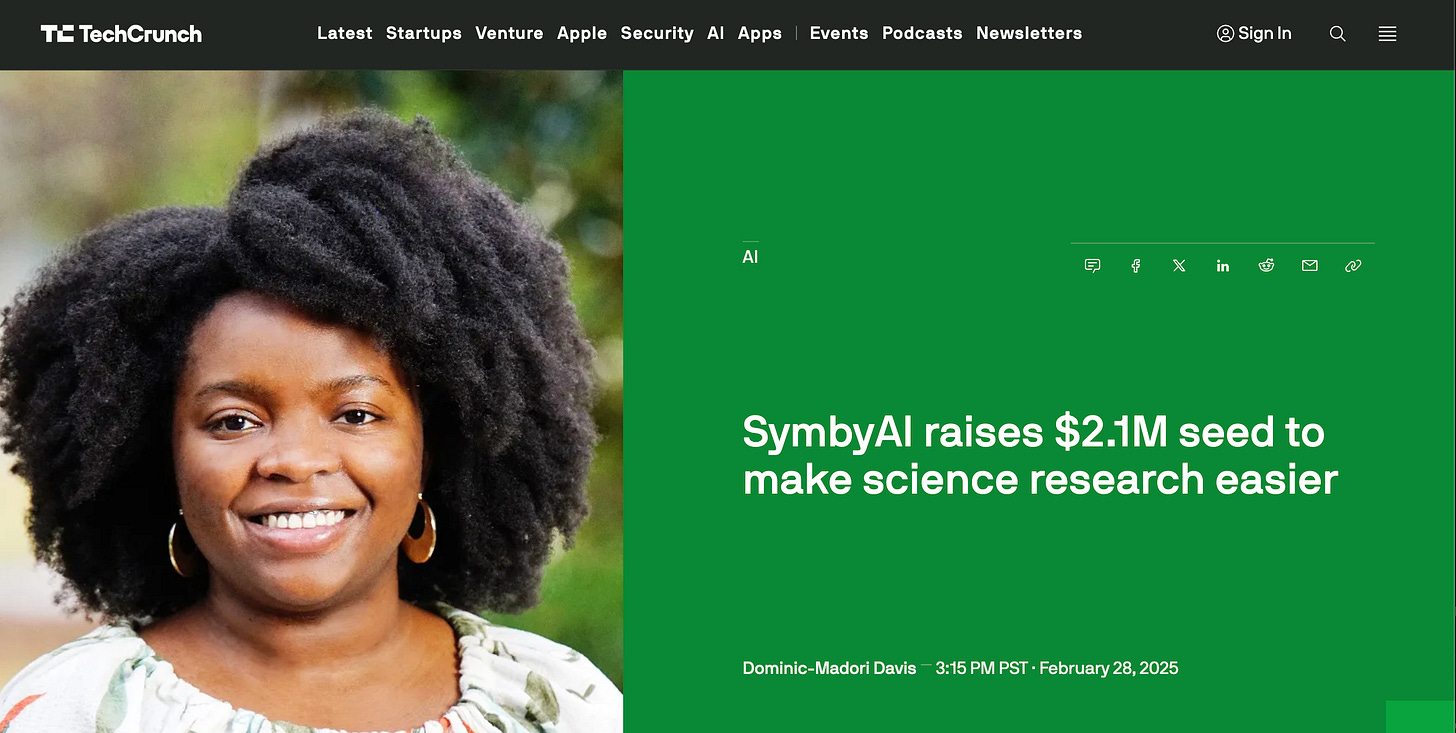Click the Sign In link
This screenshot has height=733, width=1456.
[x=1254, y=33]
